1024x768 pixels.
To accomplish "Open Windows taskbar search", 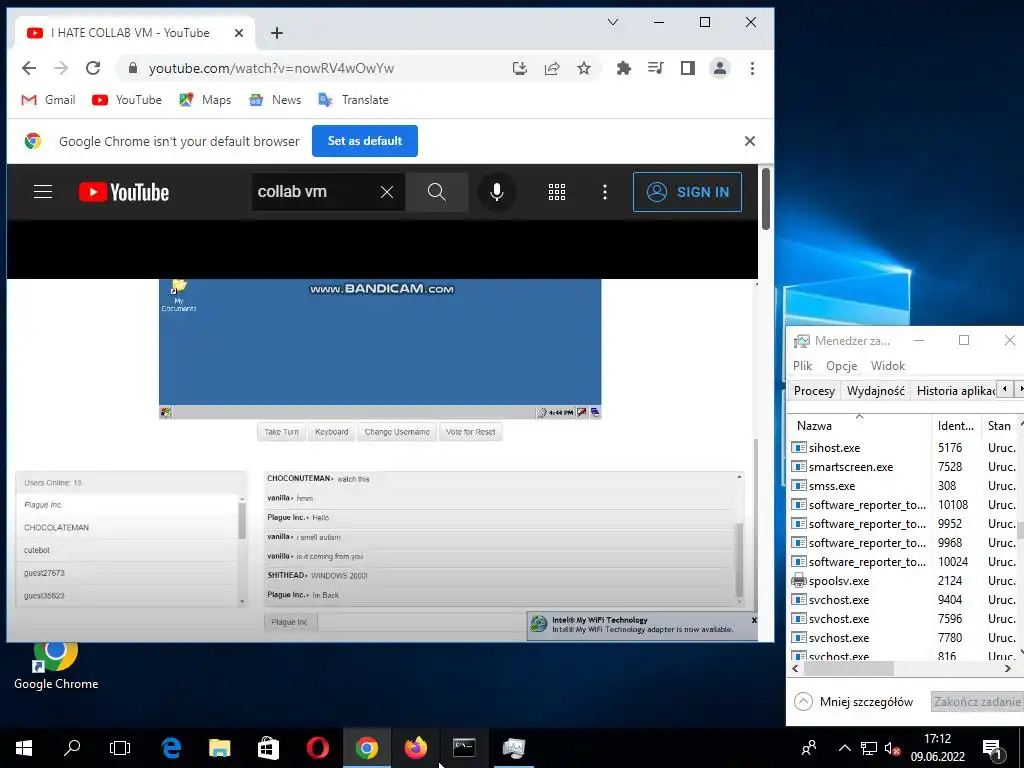I will [x=72, y=748].
